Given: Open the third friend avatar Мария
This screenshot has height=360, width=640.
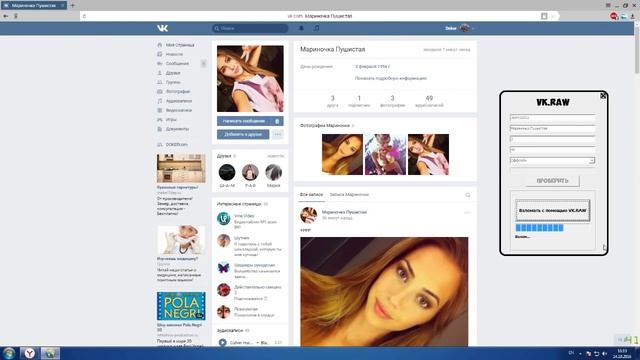Looking at the screenshot, I should 273,172.
